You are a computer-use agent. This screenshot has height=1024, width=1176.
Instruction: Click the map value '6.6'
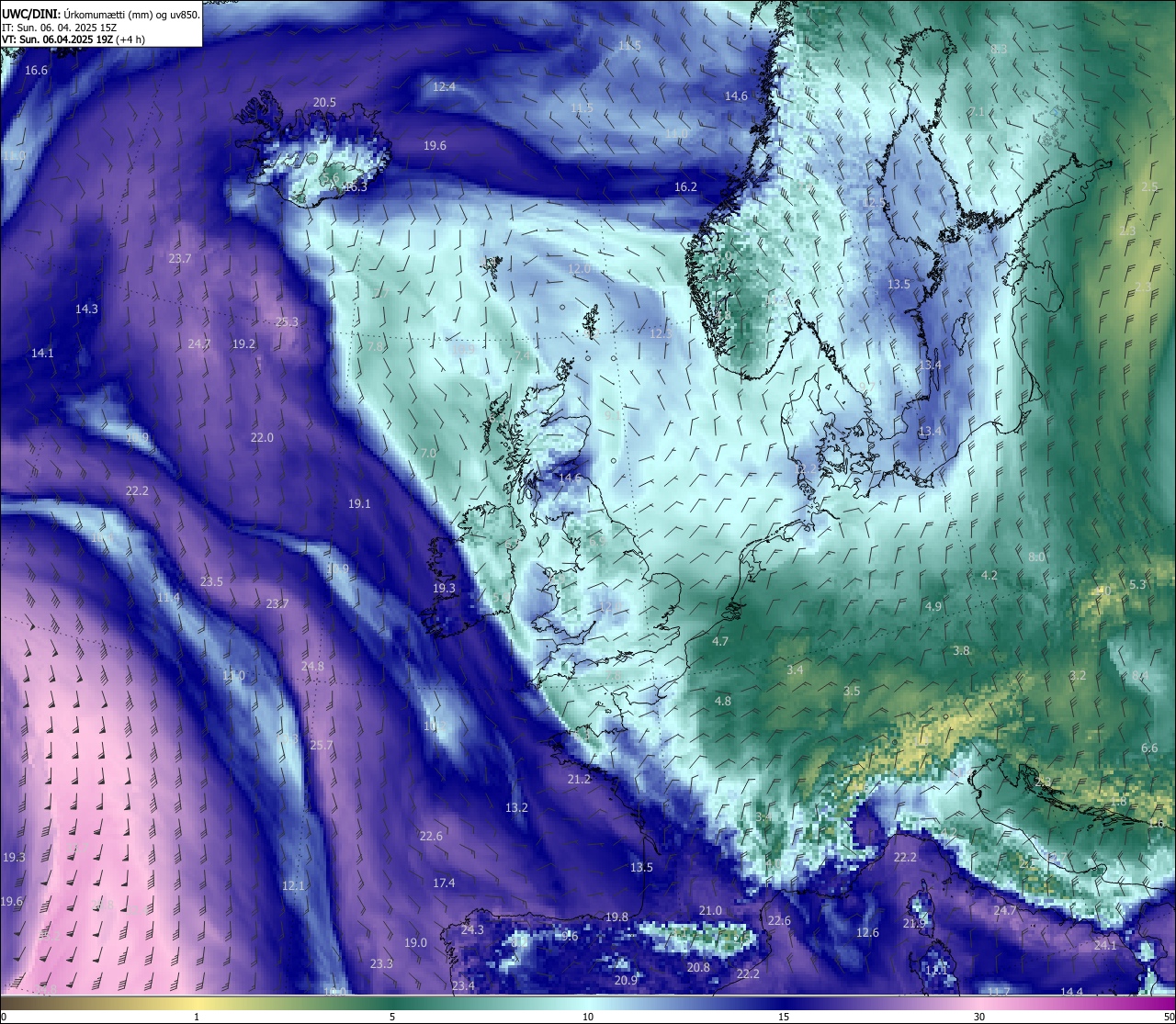(x=1149, y=748)
